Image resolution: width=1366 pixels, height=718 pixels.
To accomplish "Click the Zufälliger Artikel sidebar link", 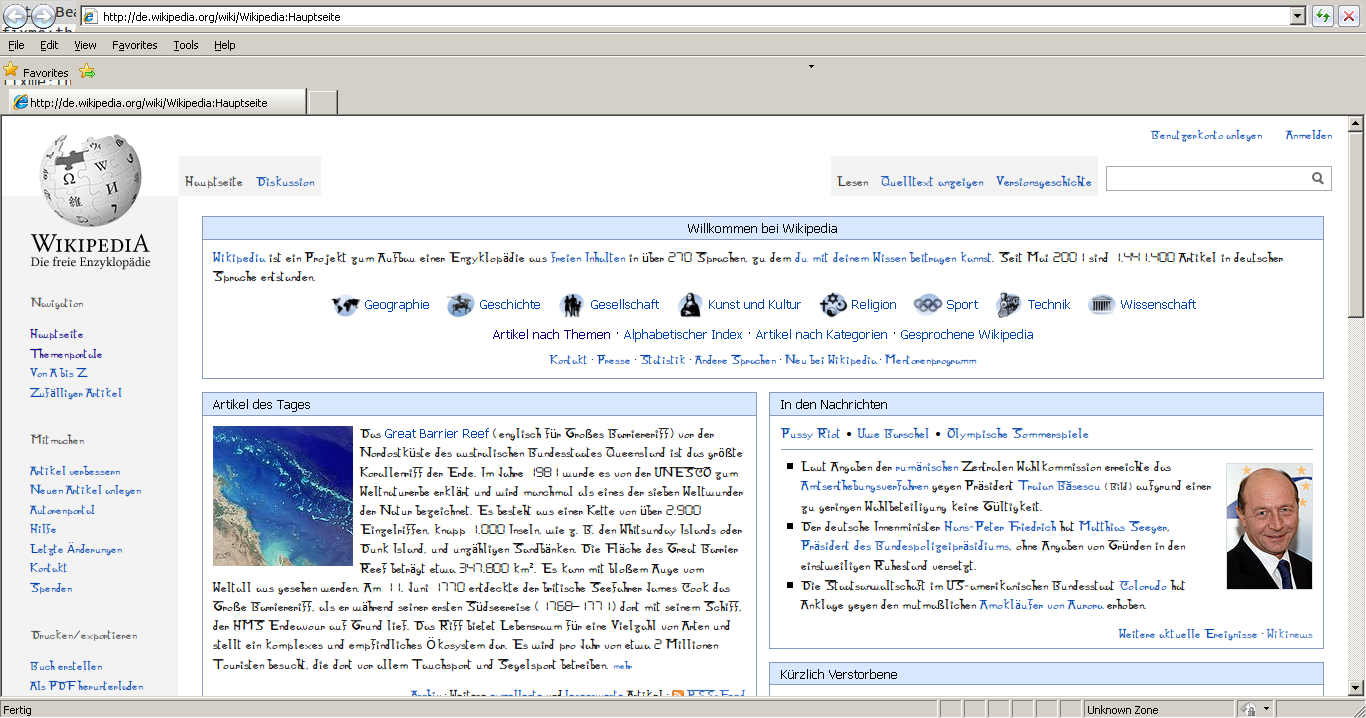I will [x=76, y=393].
